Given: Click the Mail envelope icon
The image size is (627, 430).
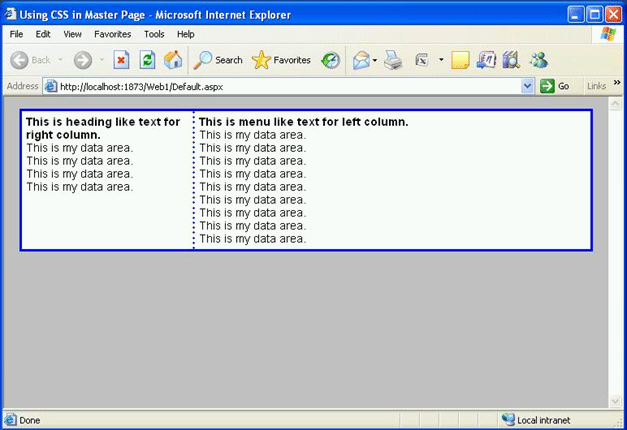Looking at the screenshot, I should [x=361, y=60].
